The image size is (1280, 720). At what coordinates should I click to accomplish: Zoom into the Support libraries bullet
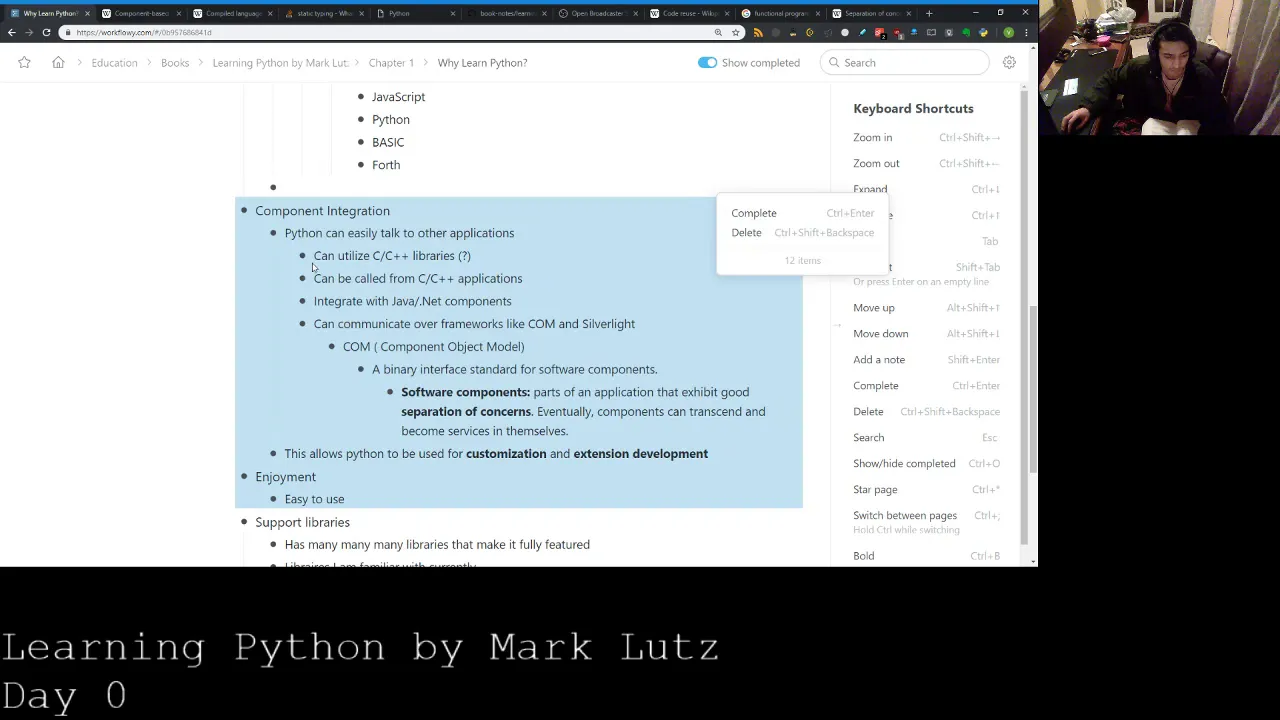(x=243, y=522)
